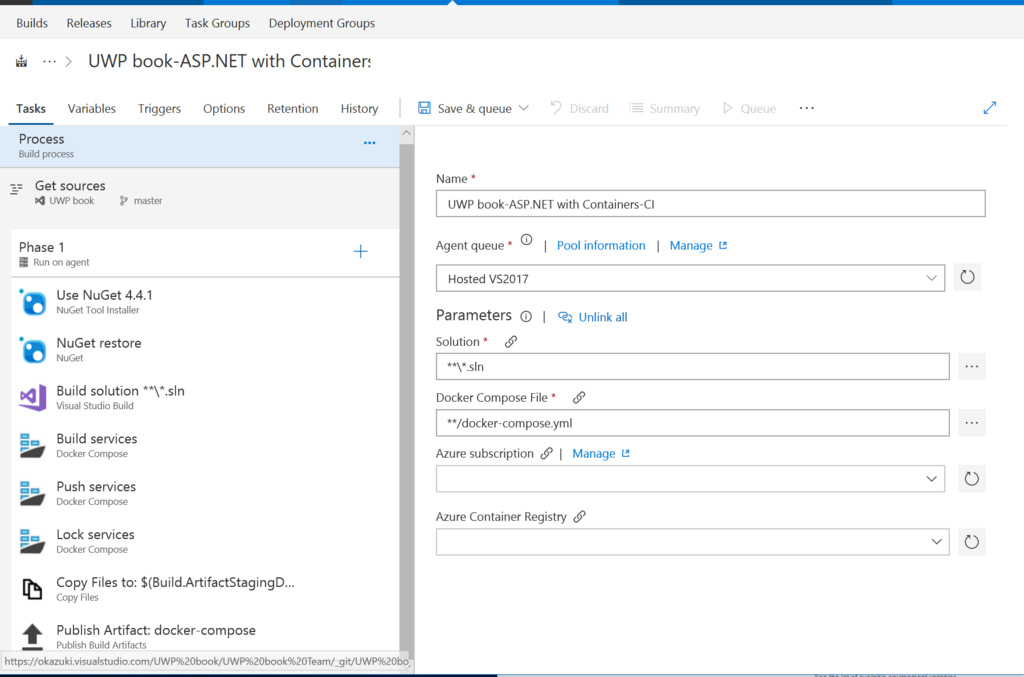Screen dimensions: 1024x677
Task: Refresh the Azure Container Registry list
Action: 971,542
